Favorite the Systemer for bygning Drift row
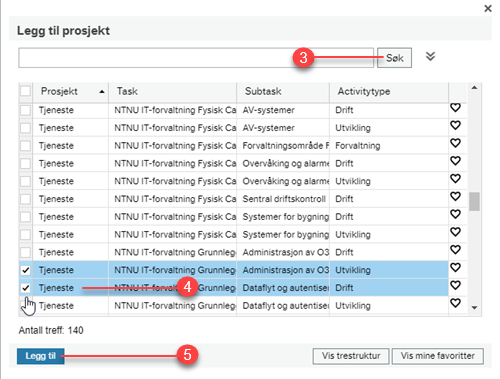Screen dimensions: 500x379 pos(455,214)
